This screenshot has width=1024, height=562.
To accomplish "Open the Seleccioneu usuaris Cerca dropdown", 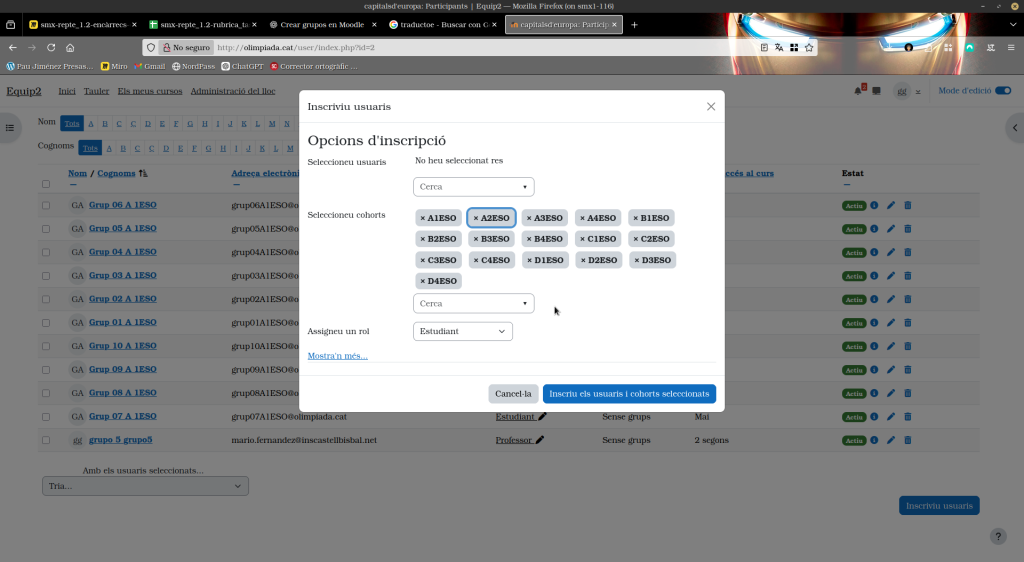I will click(473, 187).
